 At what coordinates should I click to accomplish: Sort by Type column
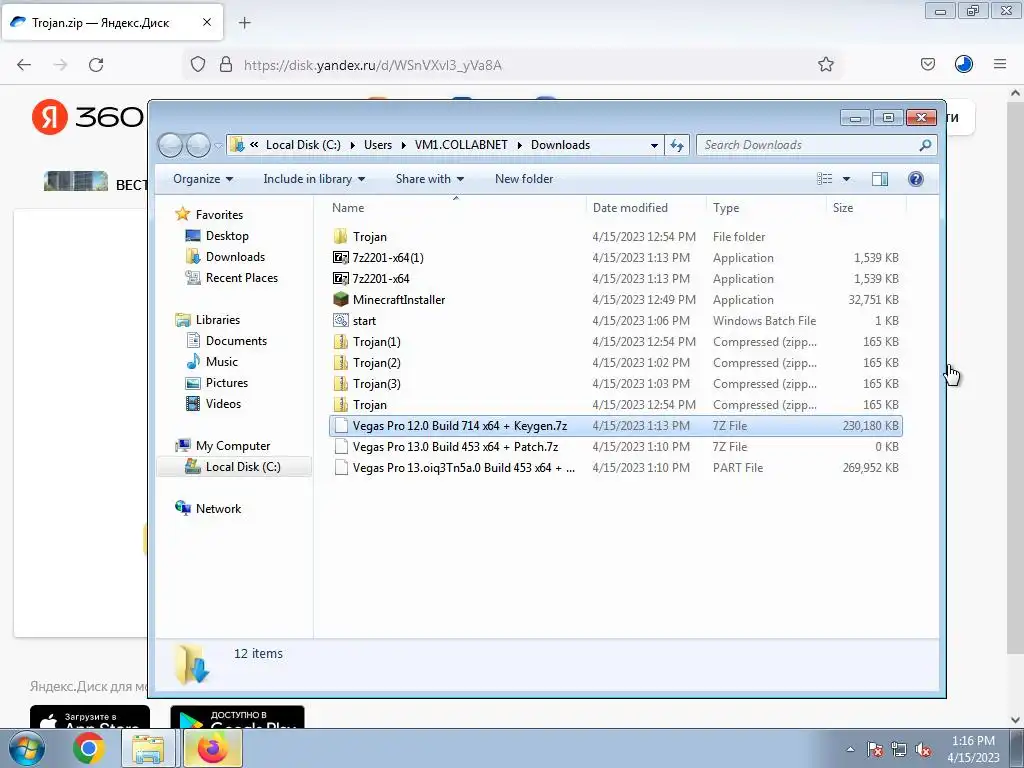pos(766,208)
